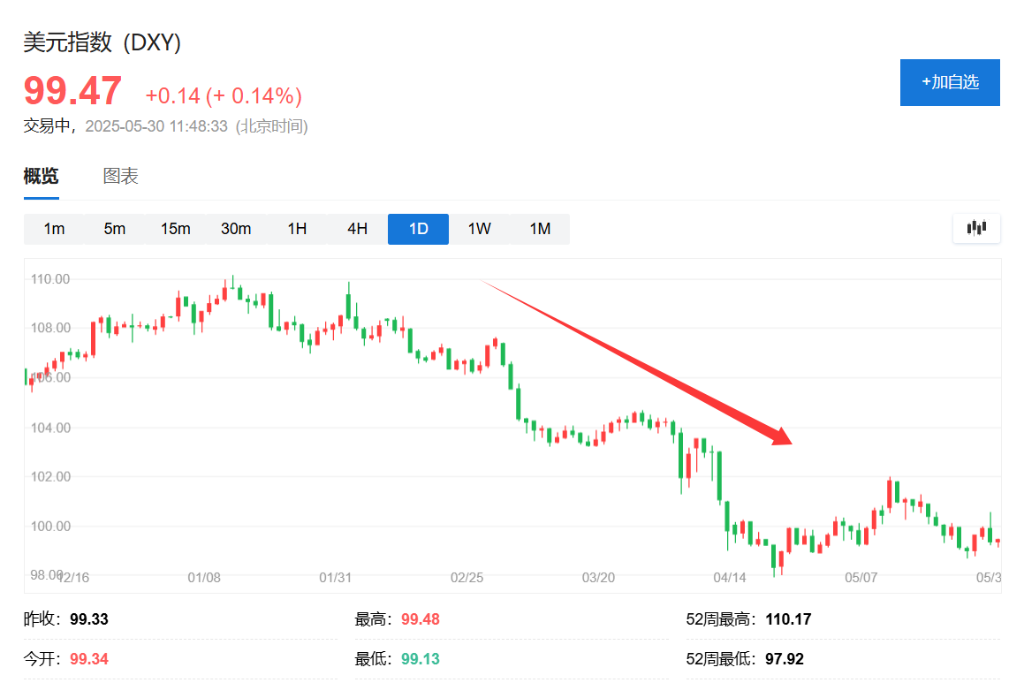Click the +加自选 watchlist button
The image size is (1024, 690).
tap(949, 82)
